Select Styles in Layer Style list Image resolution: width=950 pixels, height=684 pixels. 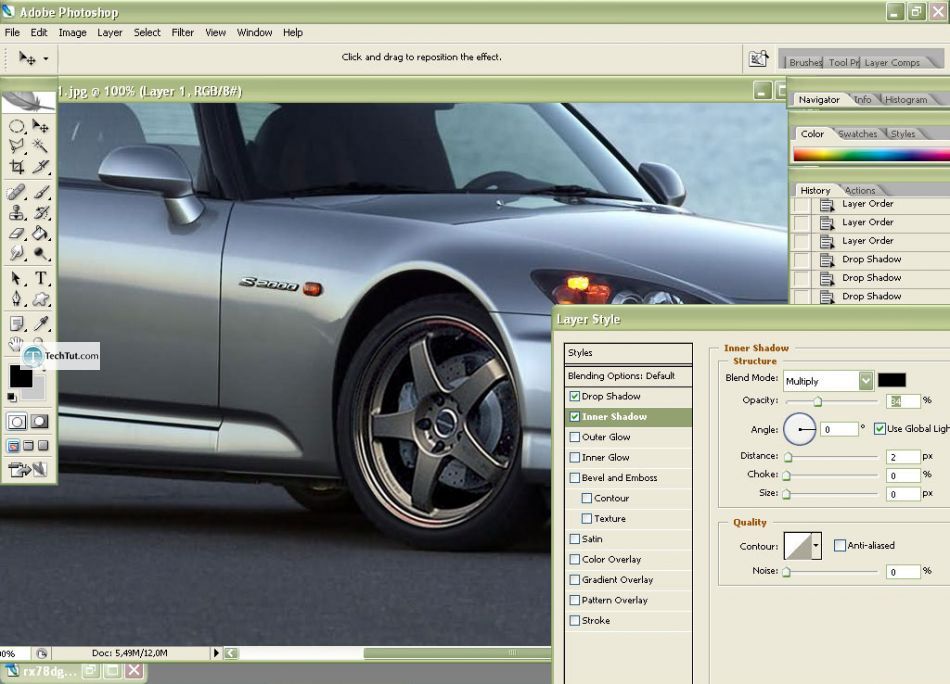(628, 353)
